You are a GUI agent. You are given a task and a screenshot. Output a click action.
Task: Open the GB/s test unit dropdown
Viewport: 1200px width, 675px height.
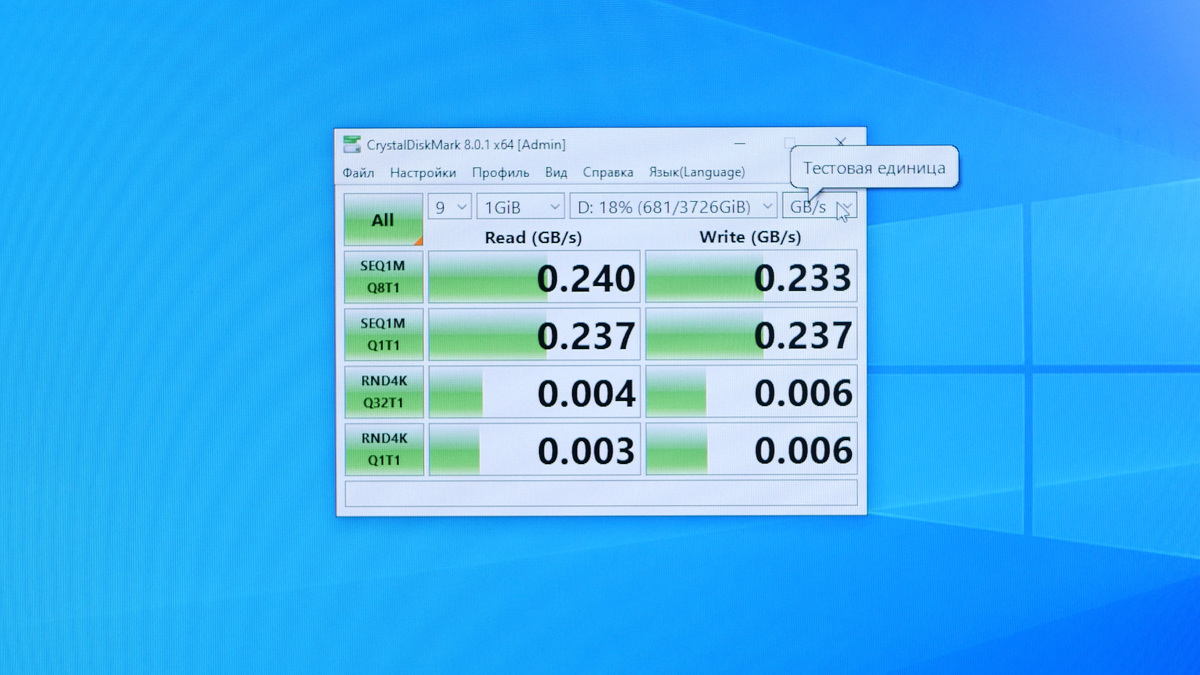[x=819, y=207]
